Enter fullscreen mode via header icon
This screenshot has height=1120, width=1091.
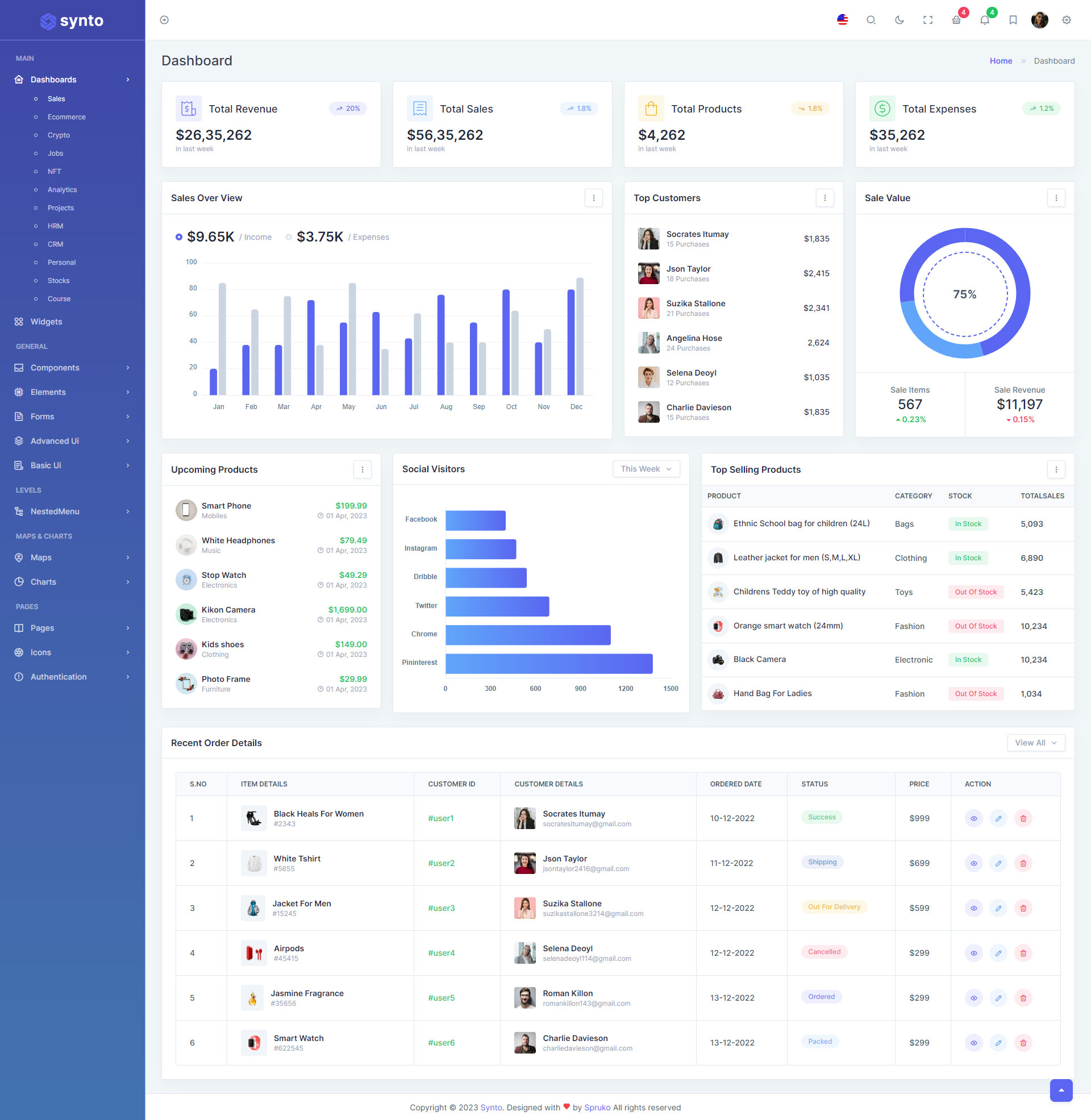click(928, 20)
